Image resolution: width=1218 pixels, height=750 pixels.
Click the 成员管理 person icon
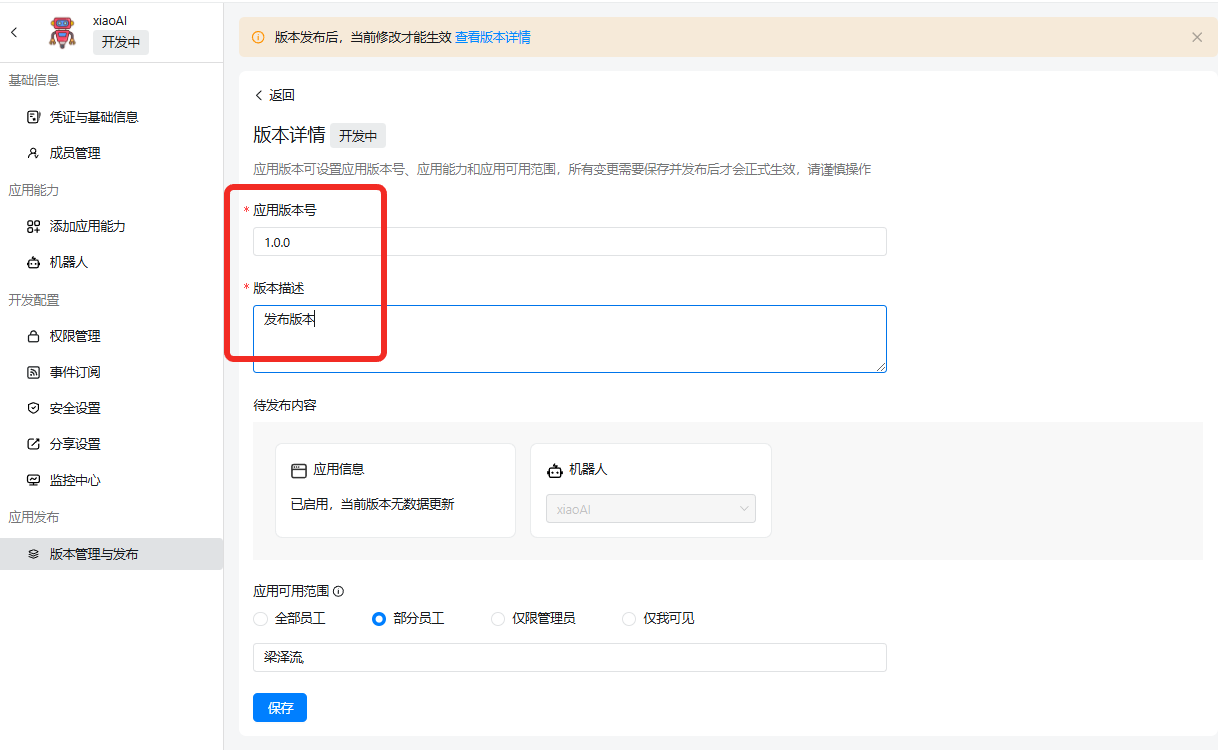tap(33, 153)
